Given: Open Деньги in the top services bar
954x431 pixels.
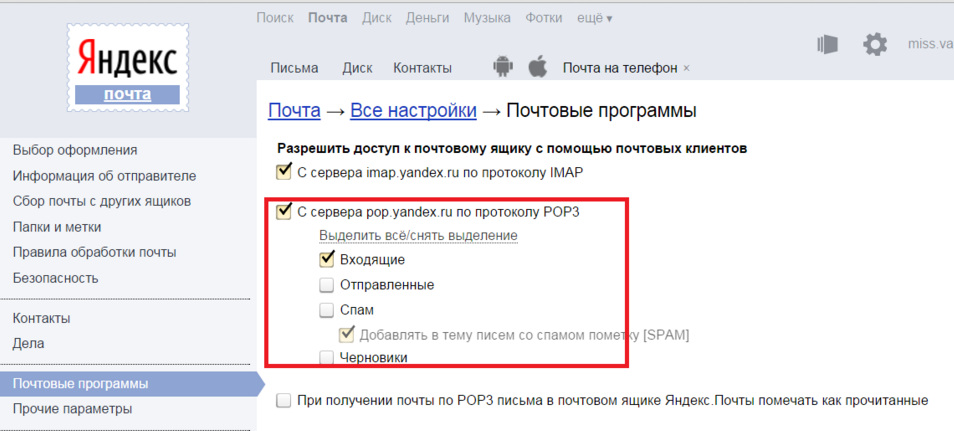Looking at the screenshot, I should point(428,18).
